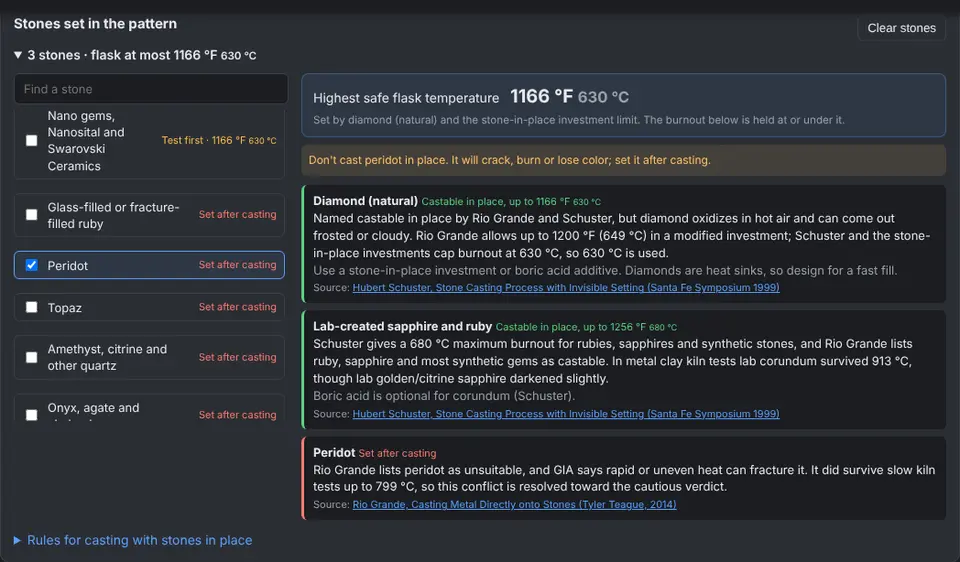The height and width of the screenshot is (562, 960).
Task: Open the Schuster source link under Lab-created sapphire and ruby
Action: pos(566,414)
